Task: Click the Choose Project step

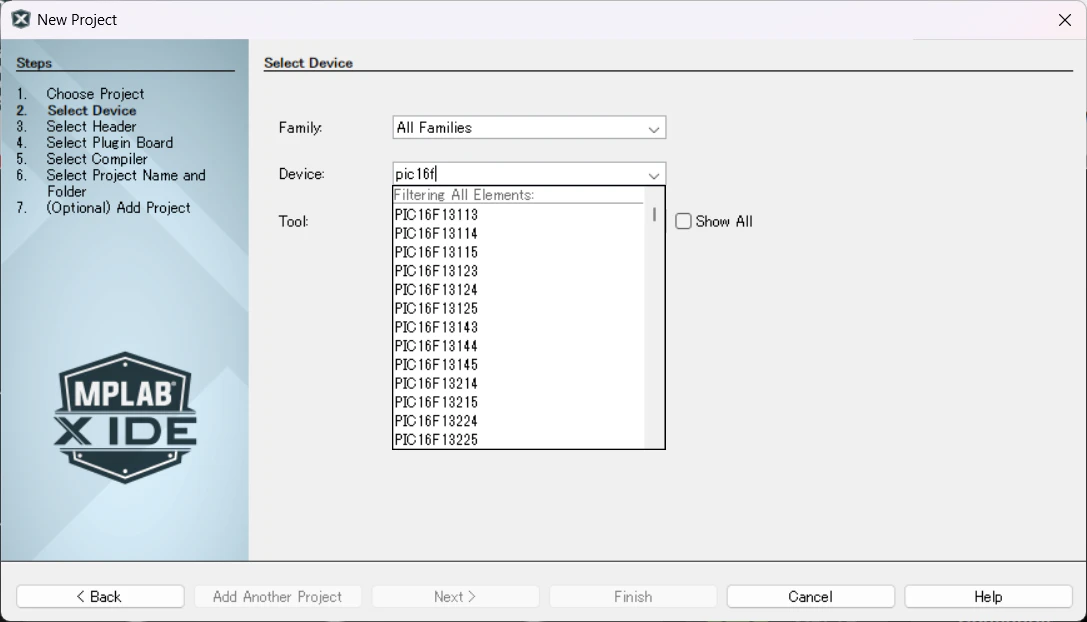Action: tap(95, 94)
